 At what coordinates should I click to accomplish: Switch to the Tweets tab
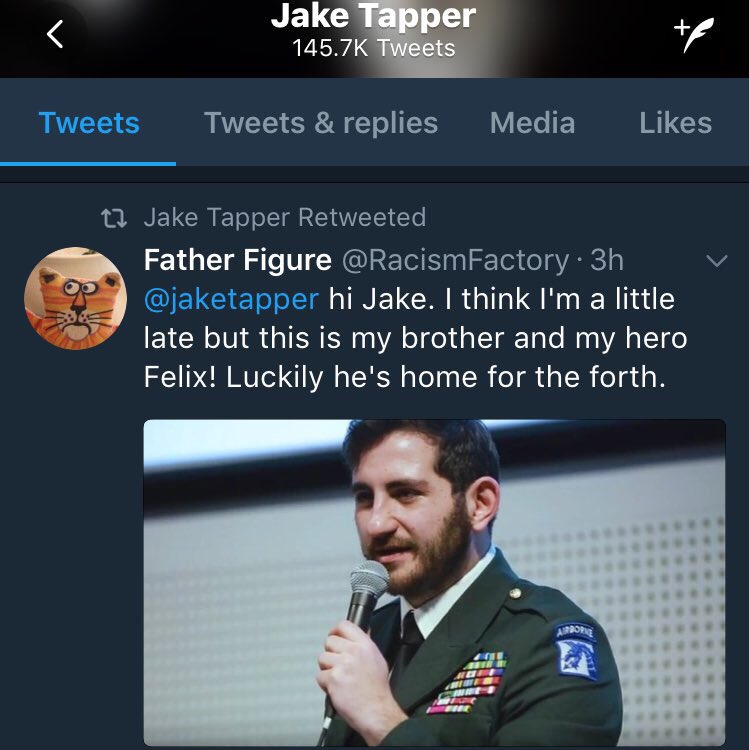click(89, 123)
